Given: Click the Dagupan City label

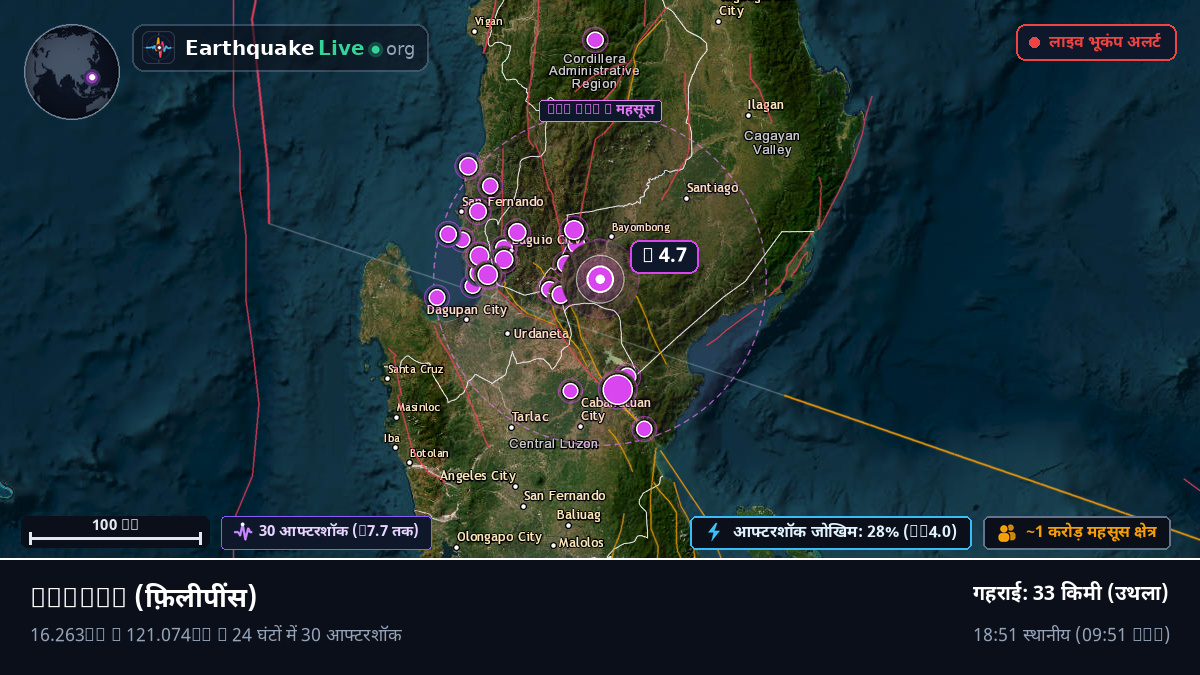Looking at the screenshot, I should [467, 310].
